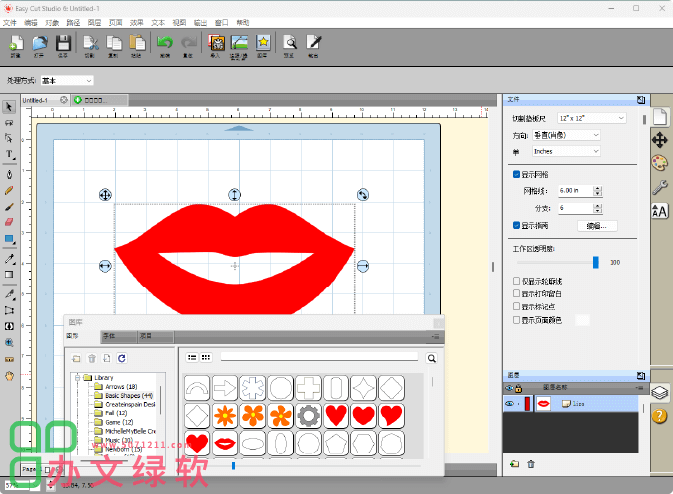The height and width of the screenshot is (494, 673).
Task: Open the 窗口 menu
Action: point(221,23)
